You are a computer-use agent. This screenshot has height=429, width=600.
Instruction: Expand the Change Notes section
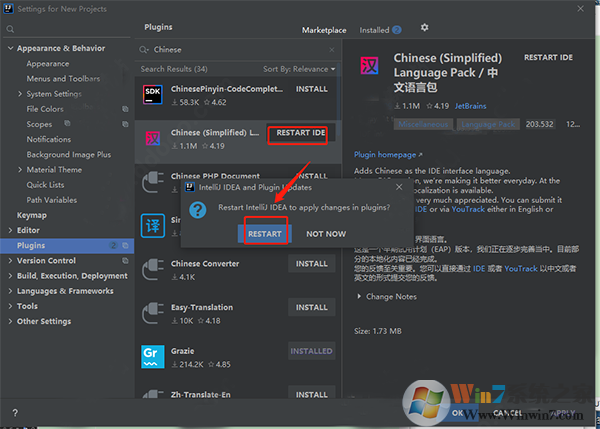[360, 297]
